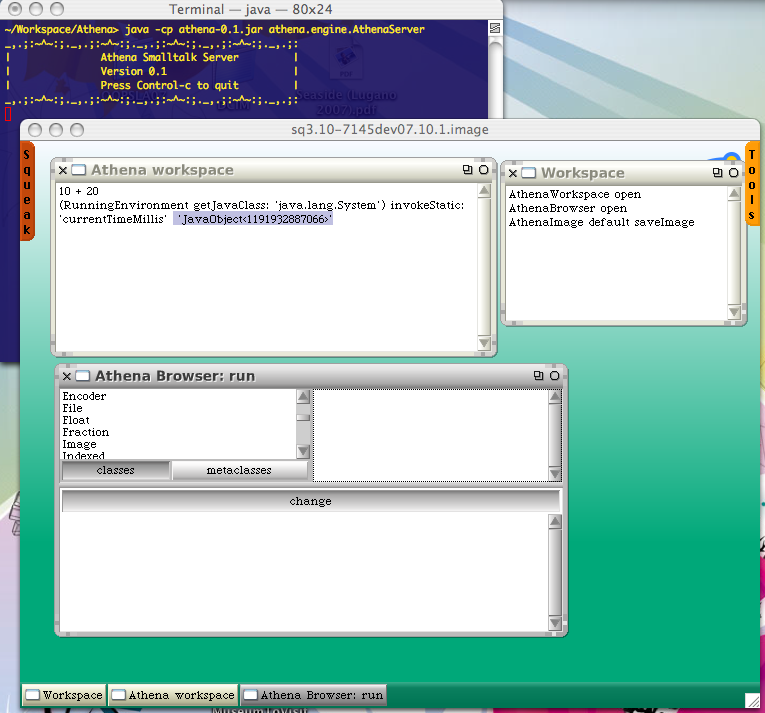Click the up arrow of the class list scrollbar

tap(303, 396)
